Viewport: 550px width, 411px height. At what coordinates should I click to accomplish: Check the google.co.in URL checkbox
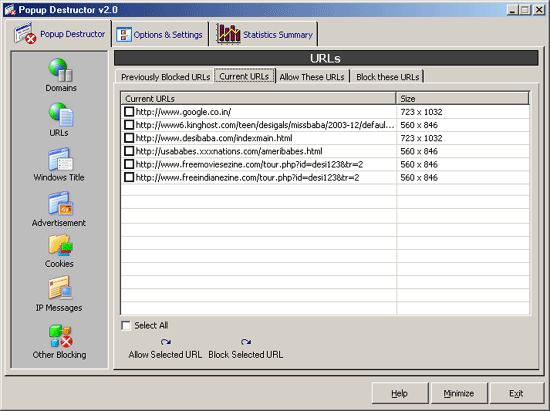coord(129,112)
